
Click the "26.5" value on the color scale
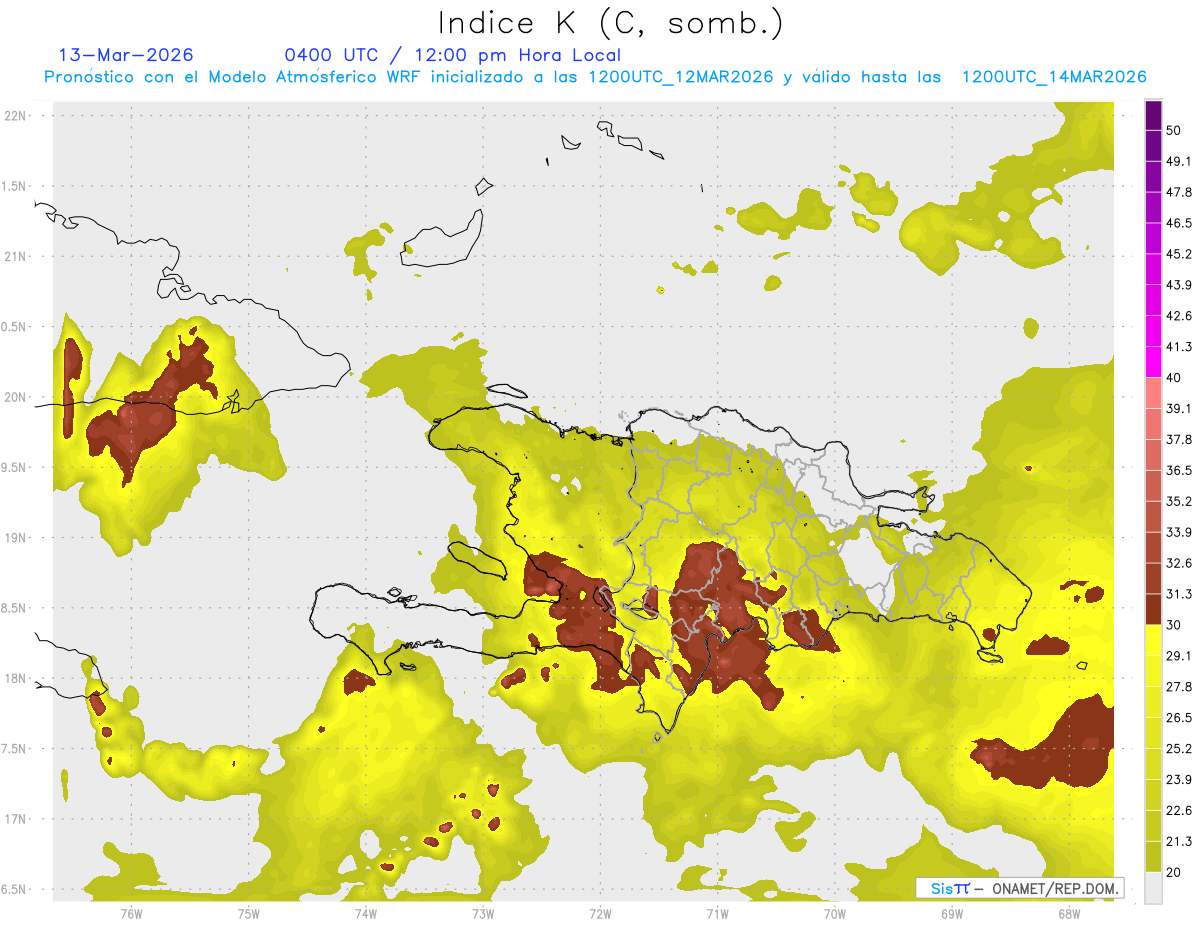point(1179,718)
